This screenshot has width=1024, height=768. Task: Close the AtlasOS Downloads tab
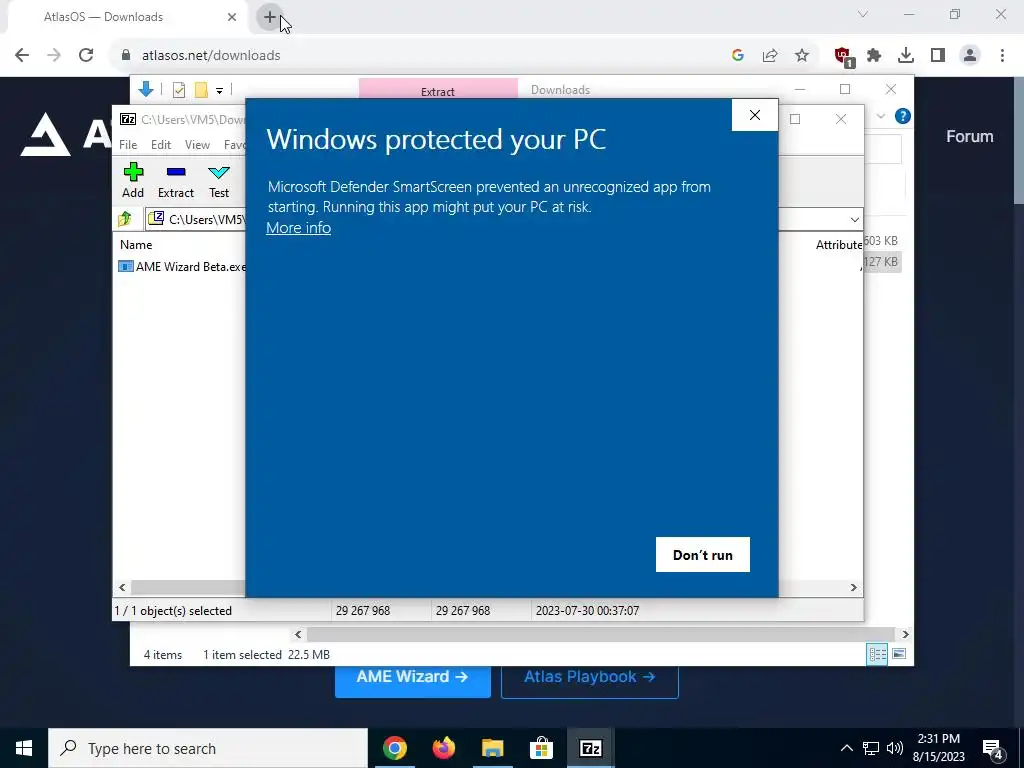click(x=232, y=17)
